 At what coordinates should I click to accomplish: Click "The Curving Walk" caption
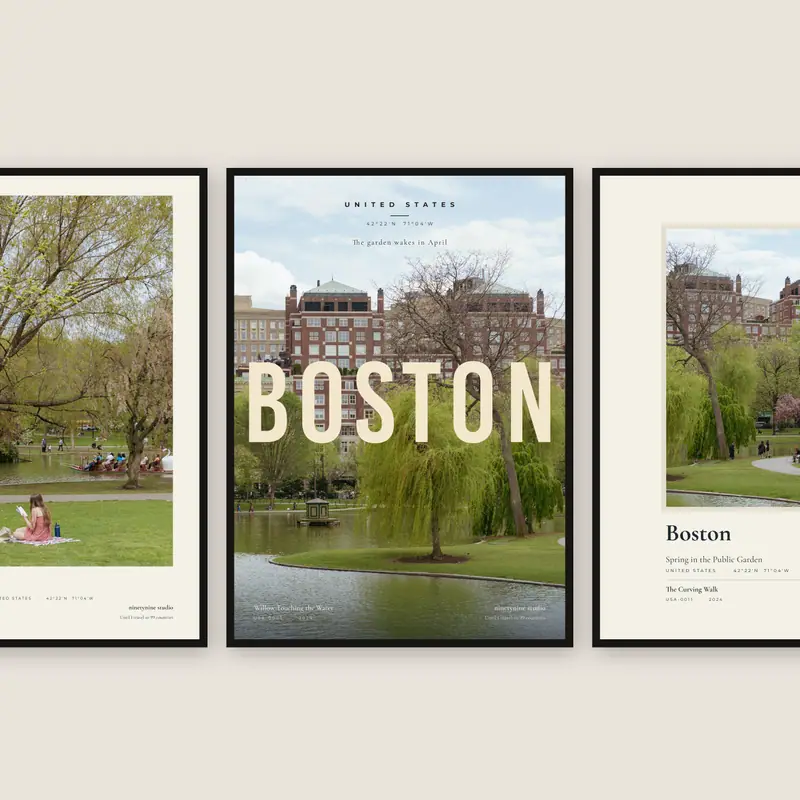point(691,589)
